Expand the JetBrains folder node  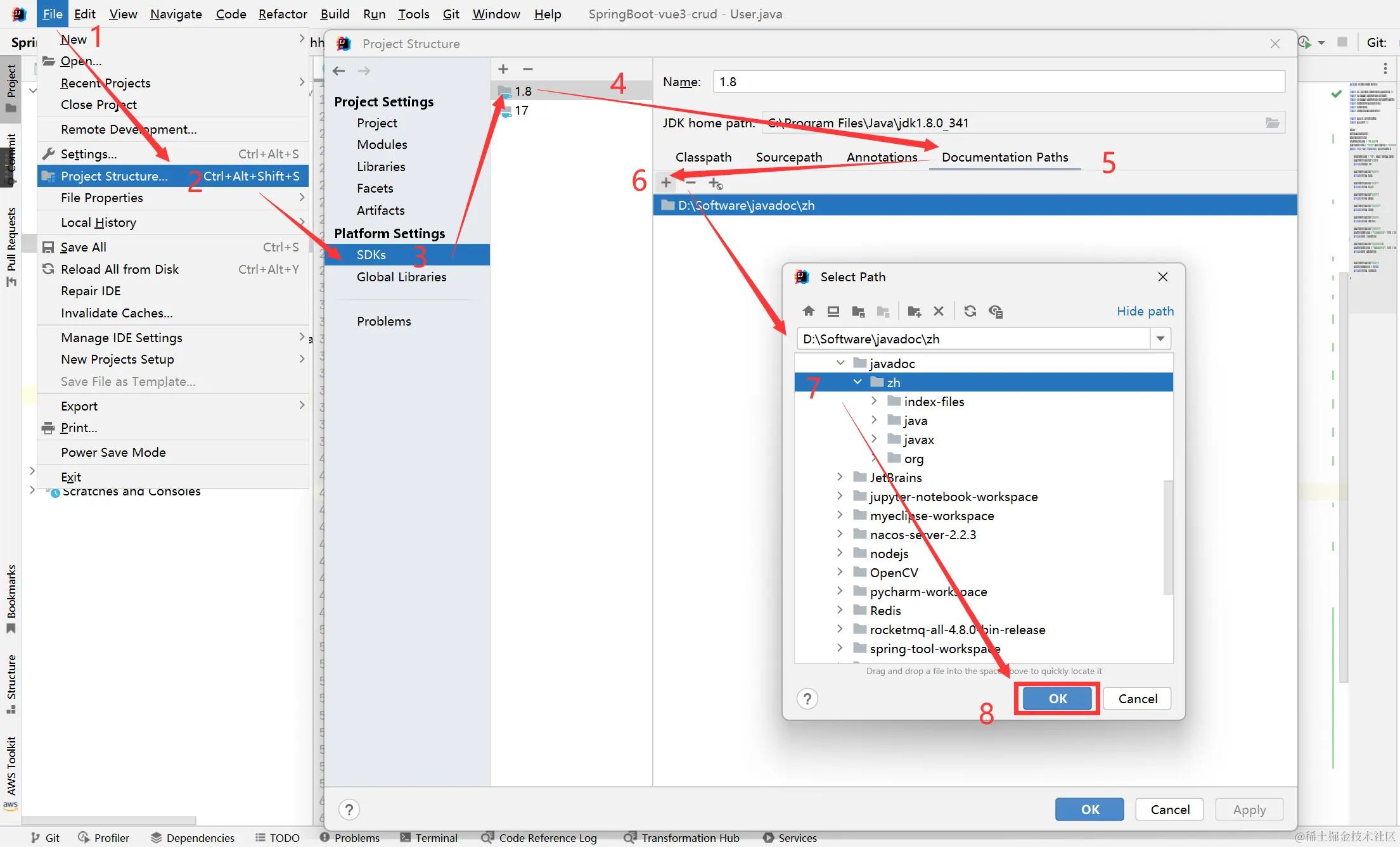coord(840,477)
